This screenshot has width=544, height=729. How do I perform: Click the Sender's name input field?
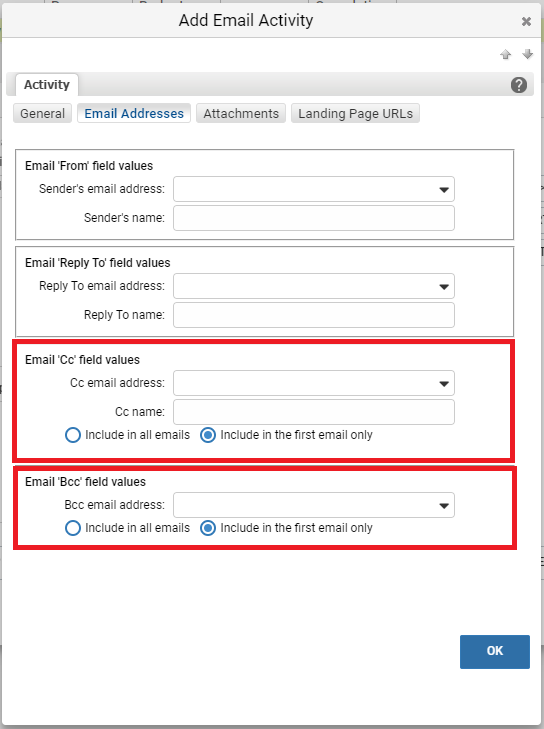coord(314,218)
